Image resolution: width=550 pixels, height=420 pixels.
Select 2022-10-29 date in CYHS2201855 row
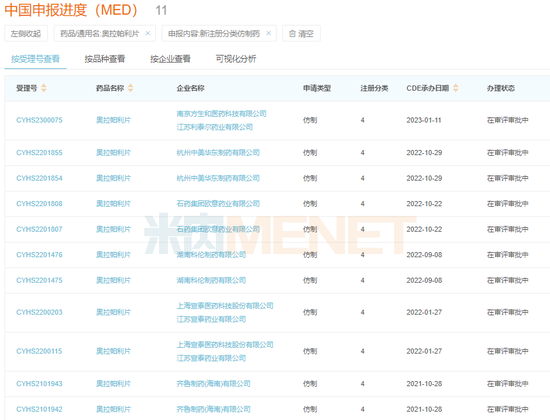(424, 153)
